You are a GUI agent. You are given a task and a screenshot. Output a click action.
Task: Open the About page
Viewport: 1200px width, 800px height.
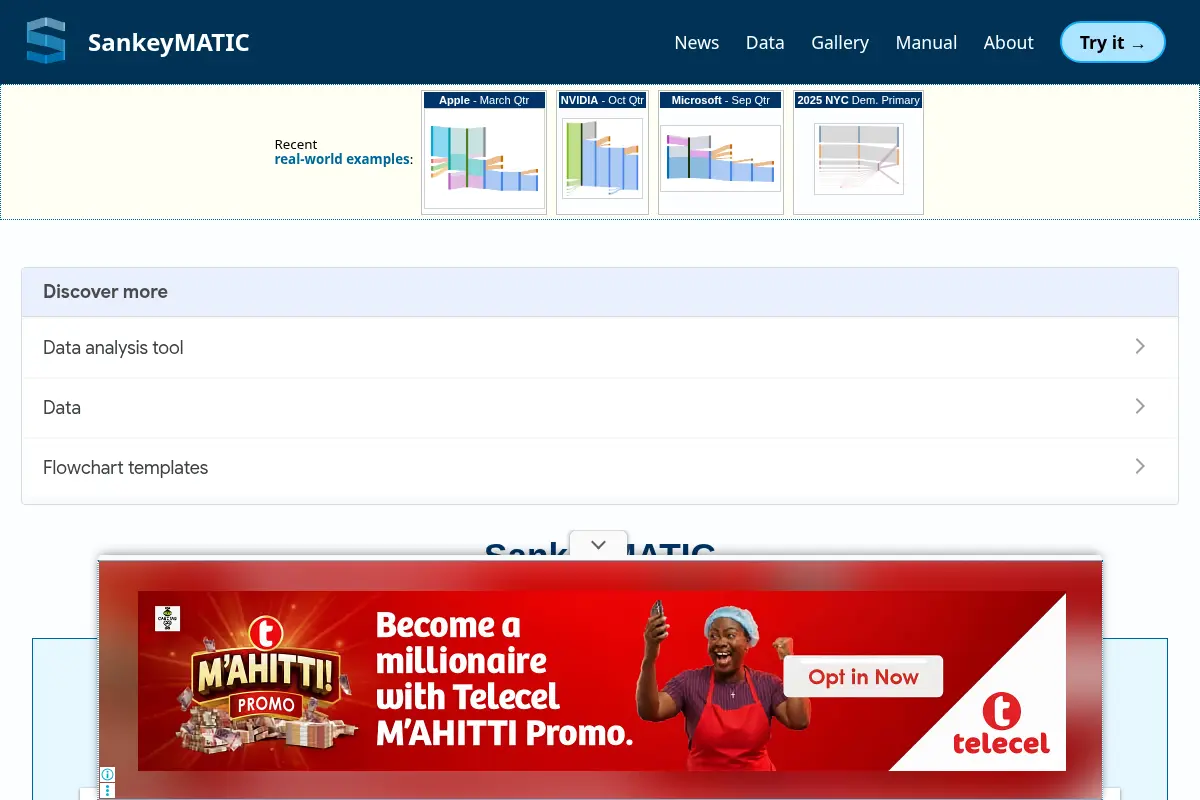(x=1008, y=43)
